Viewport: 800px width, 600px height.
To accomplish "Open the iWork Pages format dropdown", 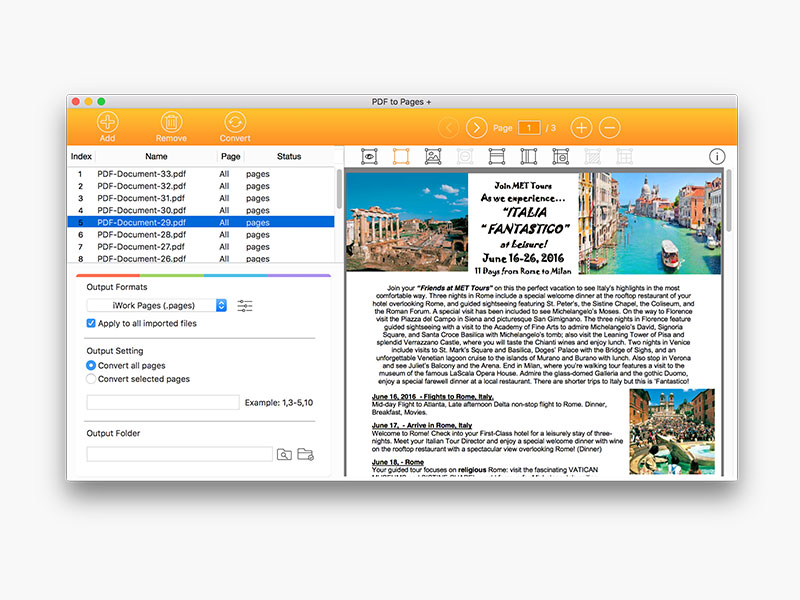I will [x=157, y=305].
